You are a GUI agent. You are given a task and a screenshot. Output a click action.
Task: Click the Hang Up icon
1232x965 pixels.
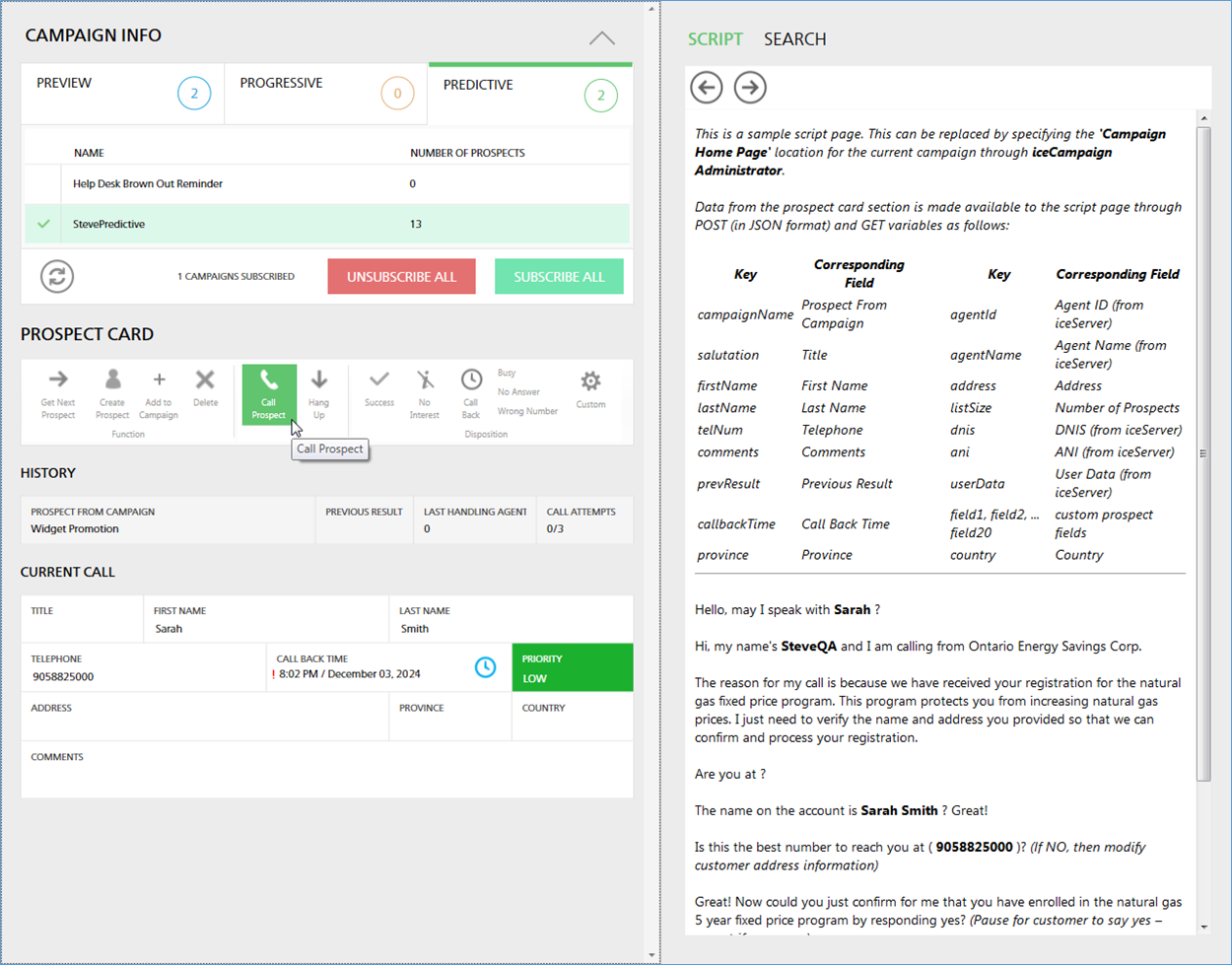[x=318, y=380]
